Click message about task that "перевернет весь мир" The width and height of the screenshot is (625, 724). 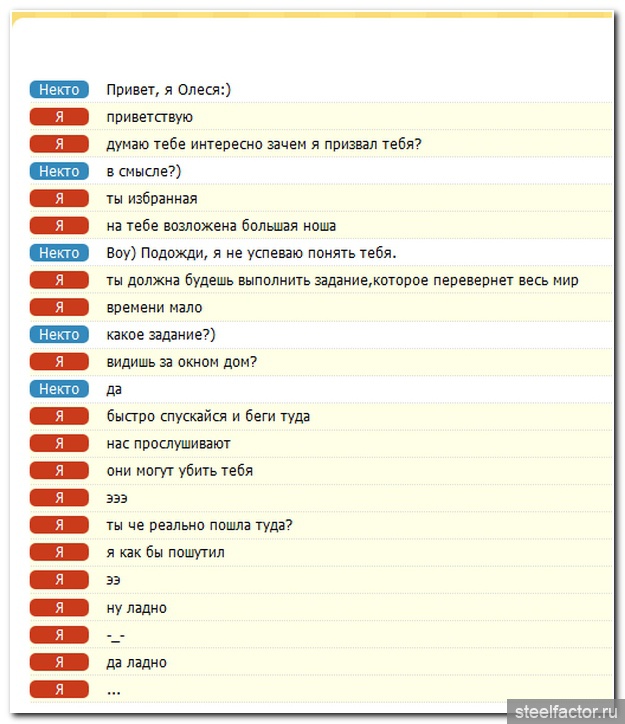point(342,280)
